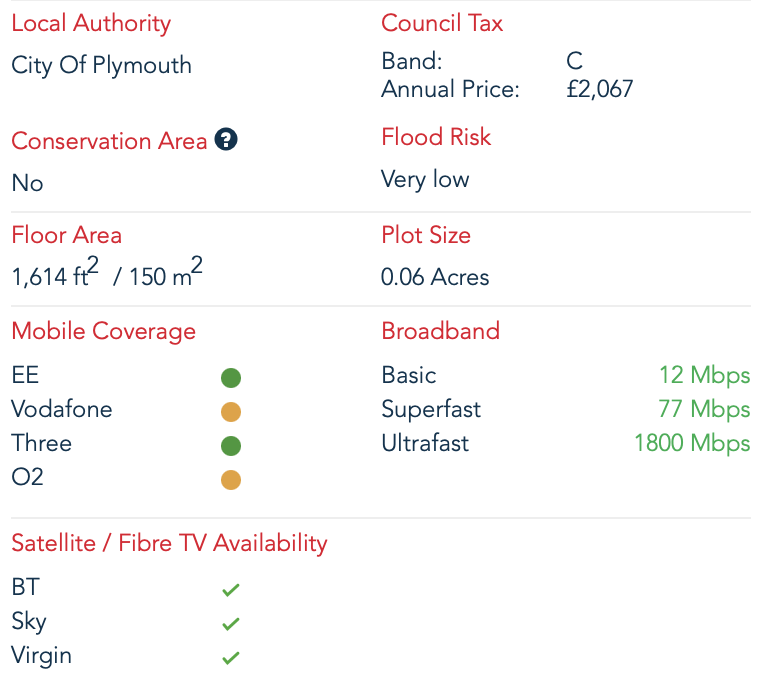
Task: Click the Basic 12 Mbps speed value
Action: [704, 376]
